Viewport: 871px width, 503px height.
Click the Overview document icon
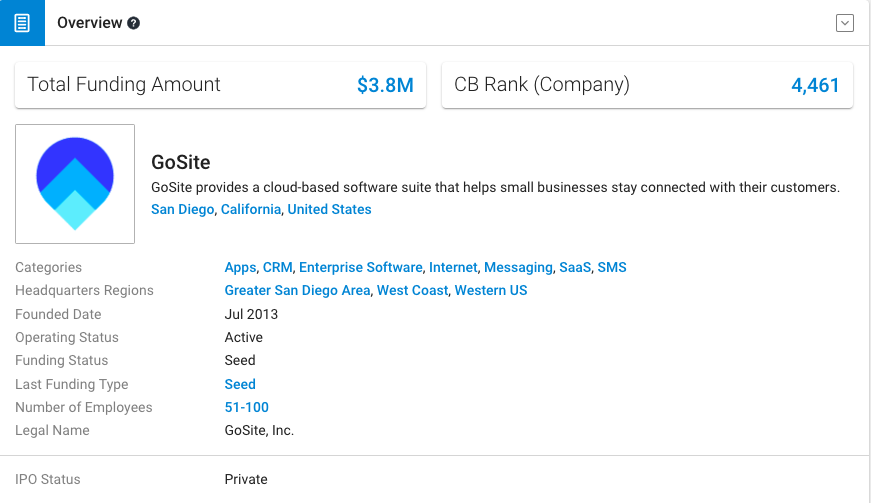point(22,23)
